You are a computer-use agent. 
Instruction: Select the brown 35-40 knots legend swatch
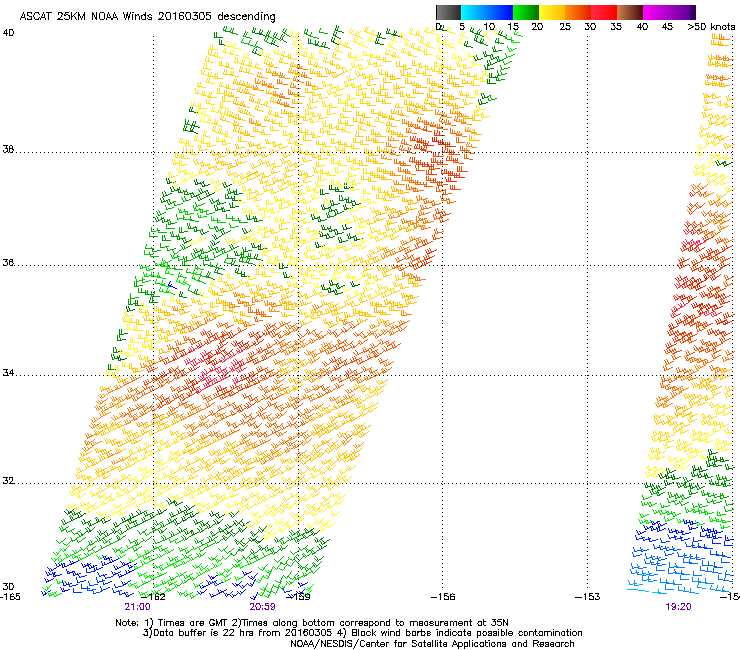(x=629, y=12)
